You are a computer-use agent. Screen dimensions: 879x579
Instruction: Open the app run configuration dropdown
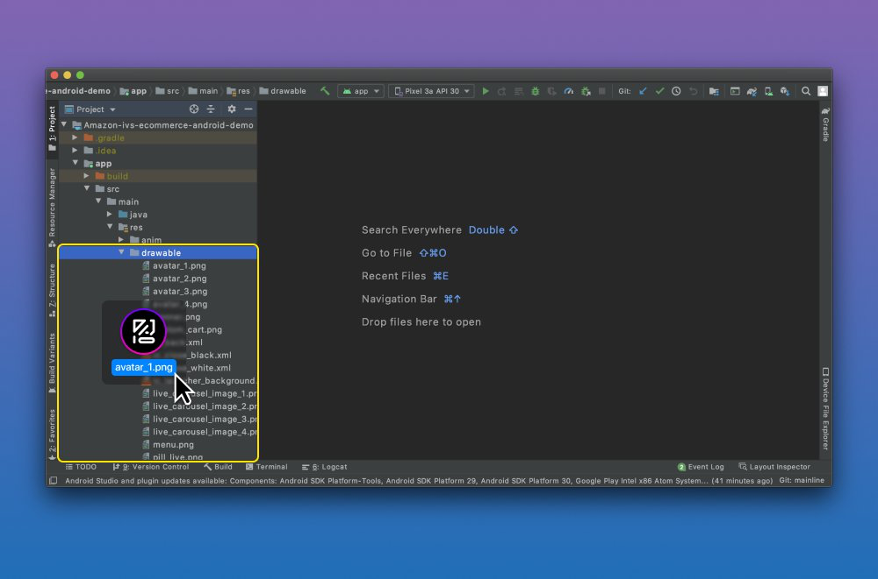361,91
